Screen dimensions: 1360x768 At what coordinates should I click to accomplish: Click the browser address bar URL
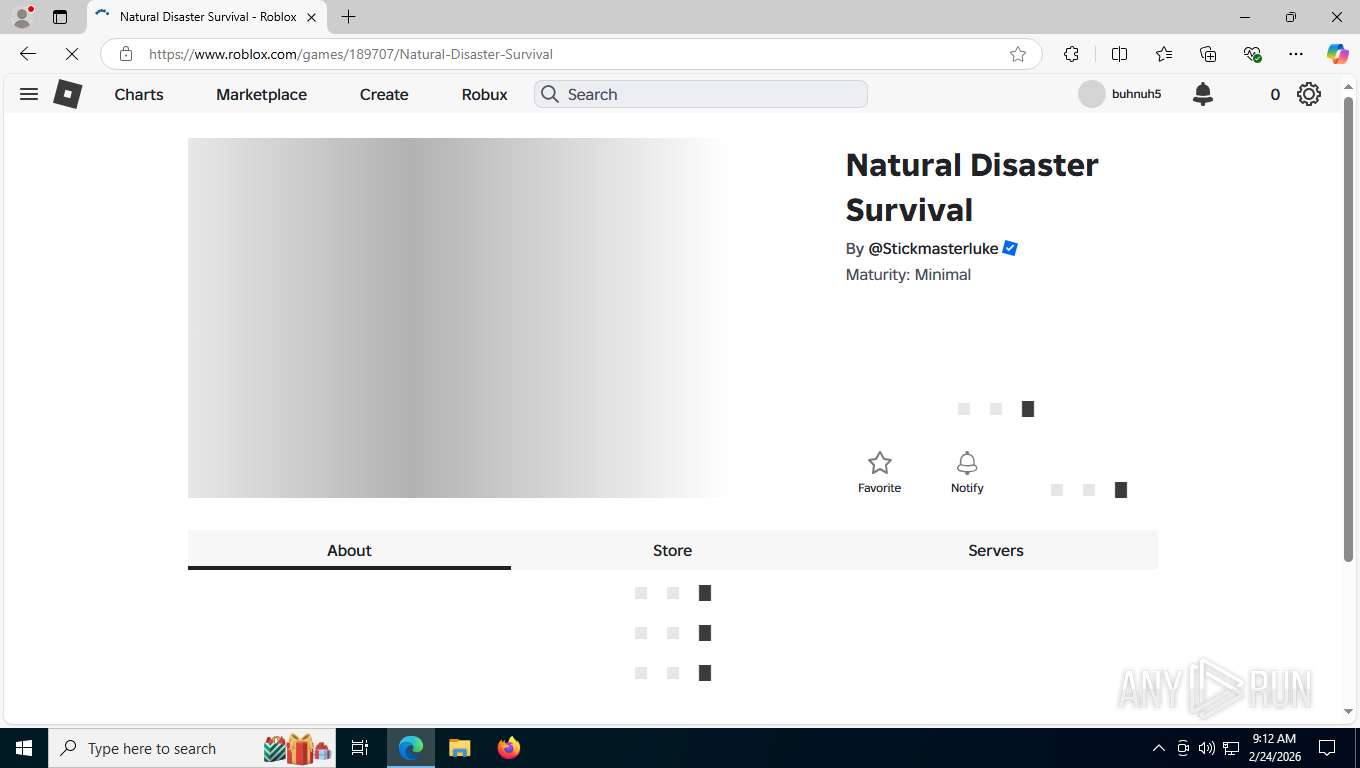351,54
